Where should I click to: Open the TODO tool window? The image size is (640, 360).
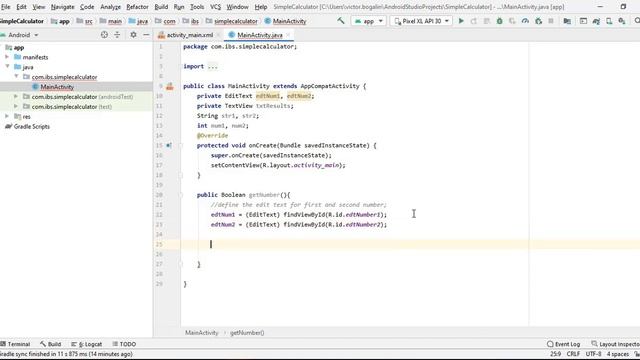point(124,344)
